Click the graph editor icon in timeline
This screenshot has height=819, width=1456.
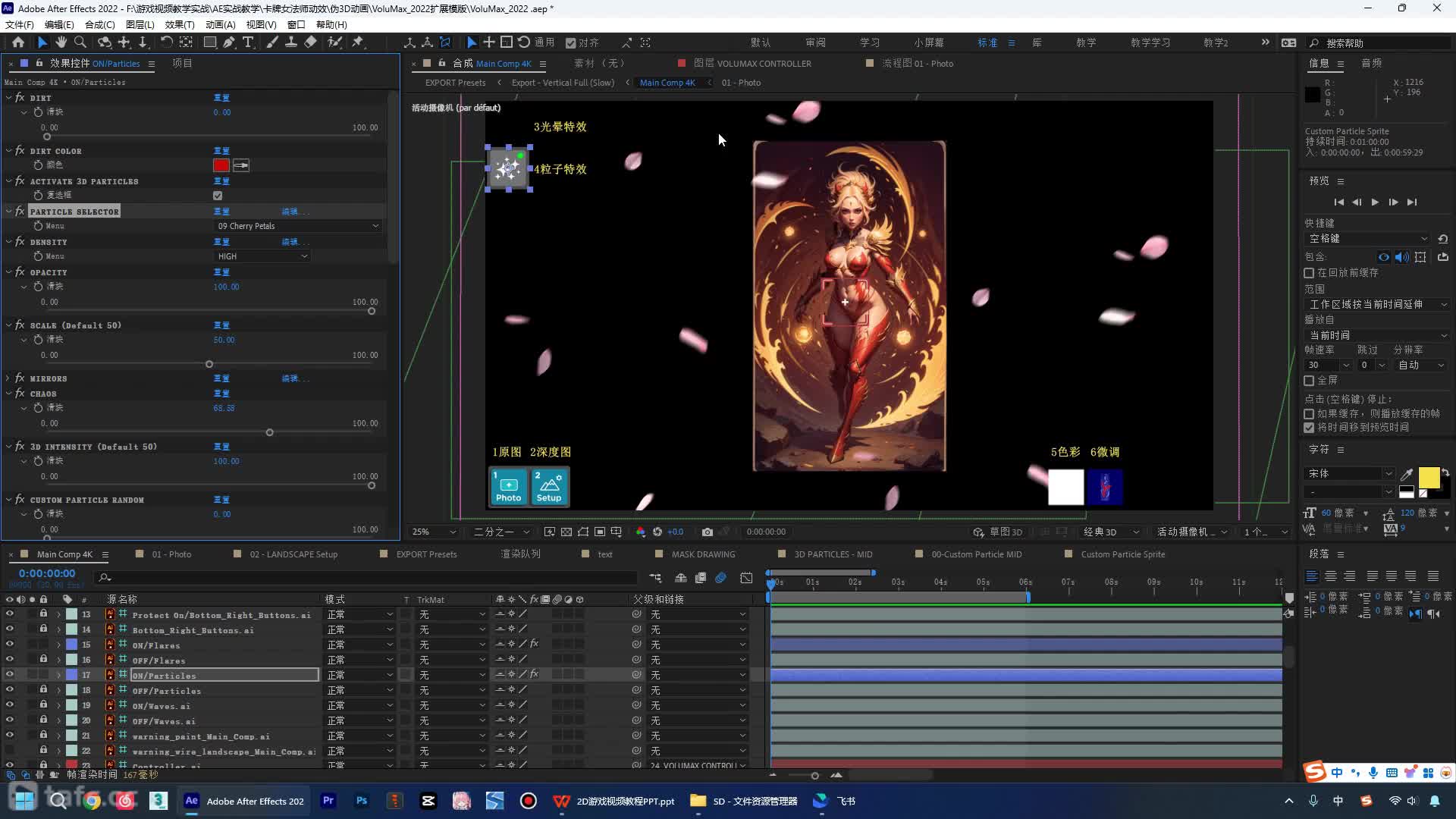pos(746,578)
